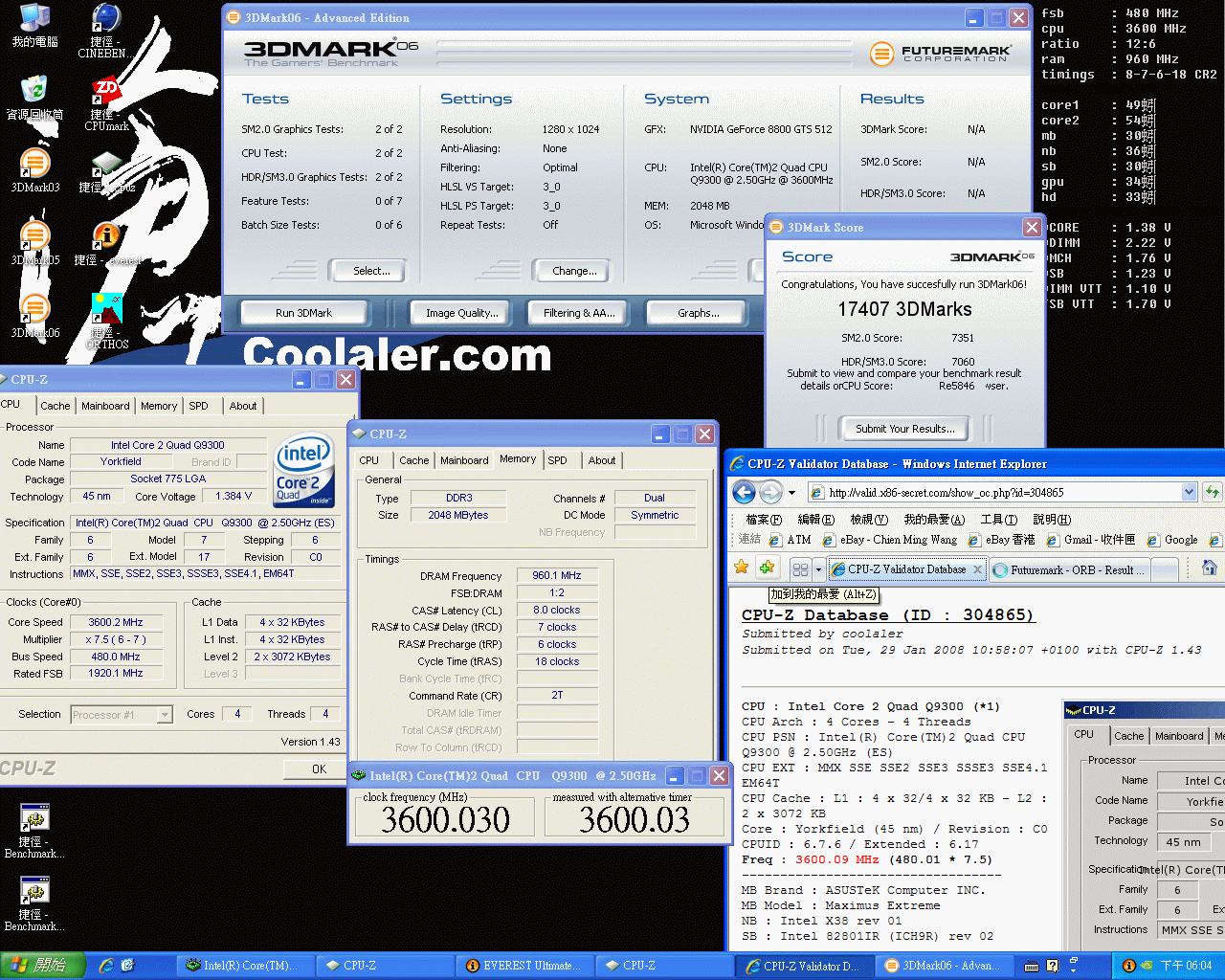The width and height of the screenshot is (1225, 980).
Task: Click the IE Home icon
Action: pyautogui.click(x=1209, y=568)
